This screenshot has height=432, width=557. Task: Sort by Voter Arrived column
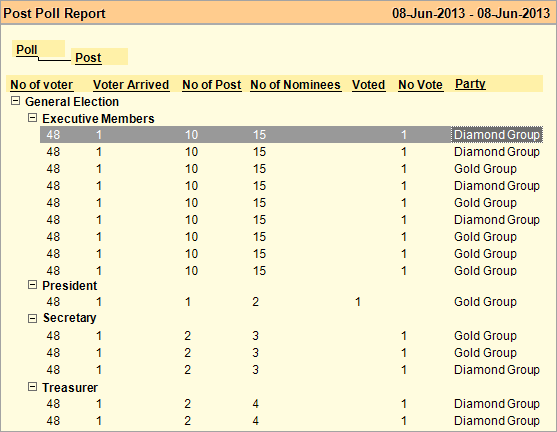tap(131, 85)
